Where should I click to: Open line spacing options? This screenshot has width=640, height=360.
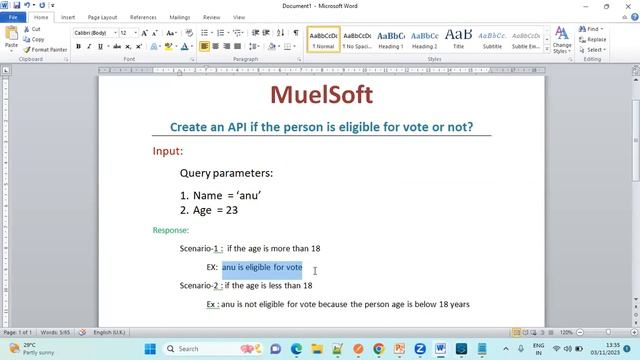[x=254, y=47]
